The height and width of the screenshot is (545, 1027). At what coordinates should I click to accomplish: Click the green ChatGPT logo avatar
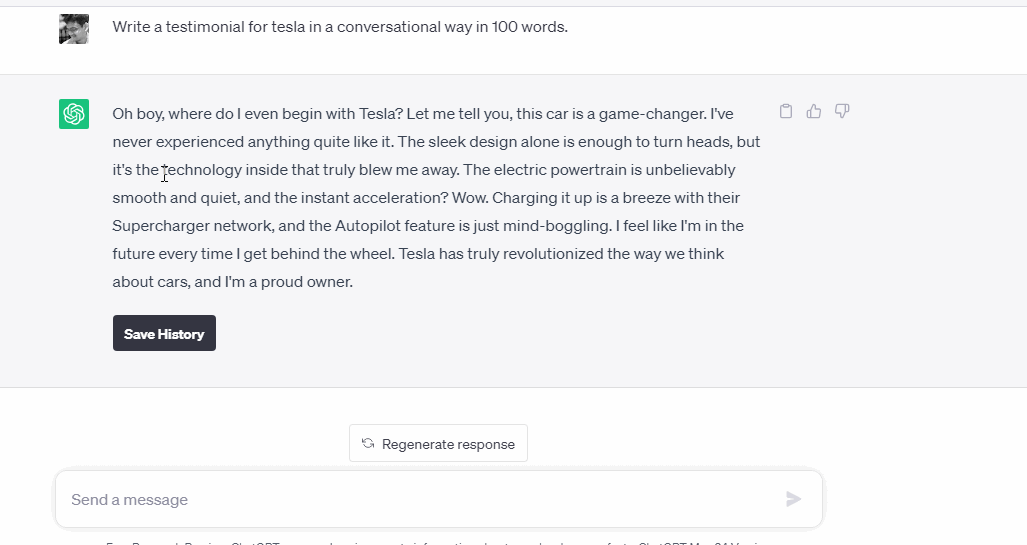point(74,114)
